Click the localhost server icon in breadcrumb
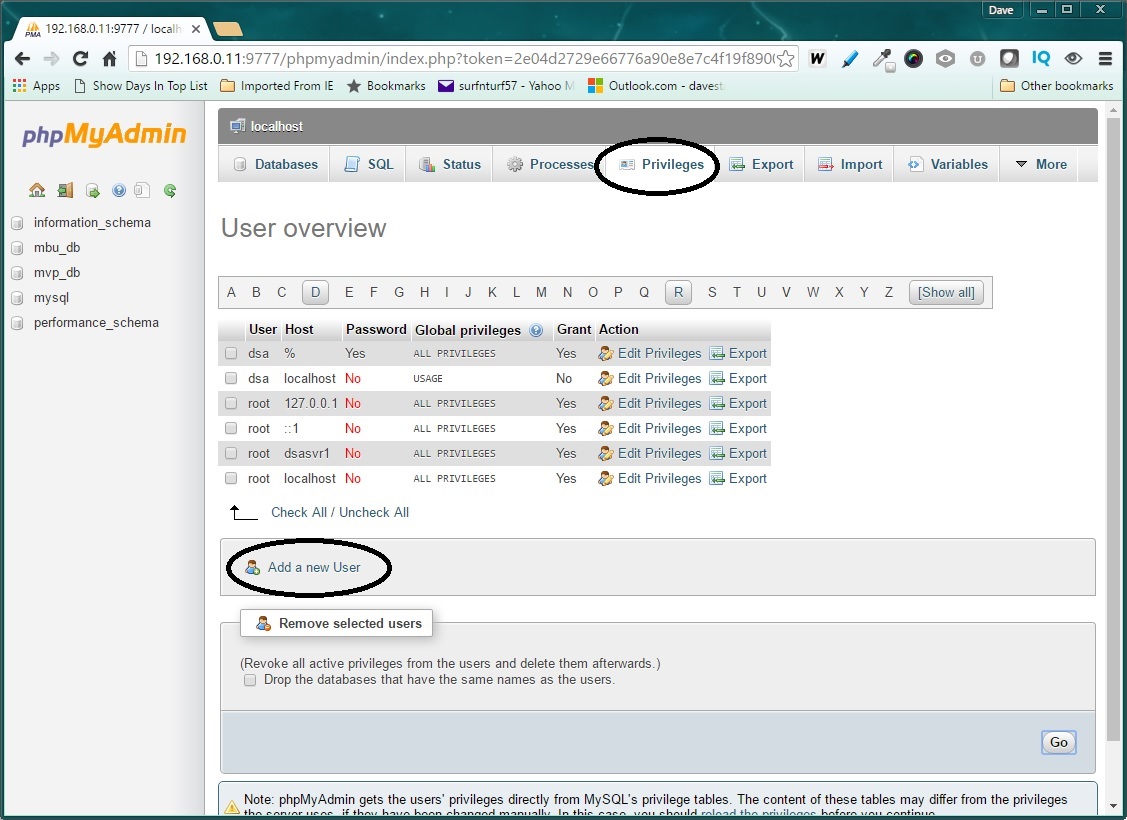 point(237,126)
